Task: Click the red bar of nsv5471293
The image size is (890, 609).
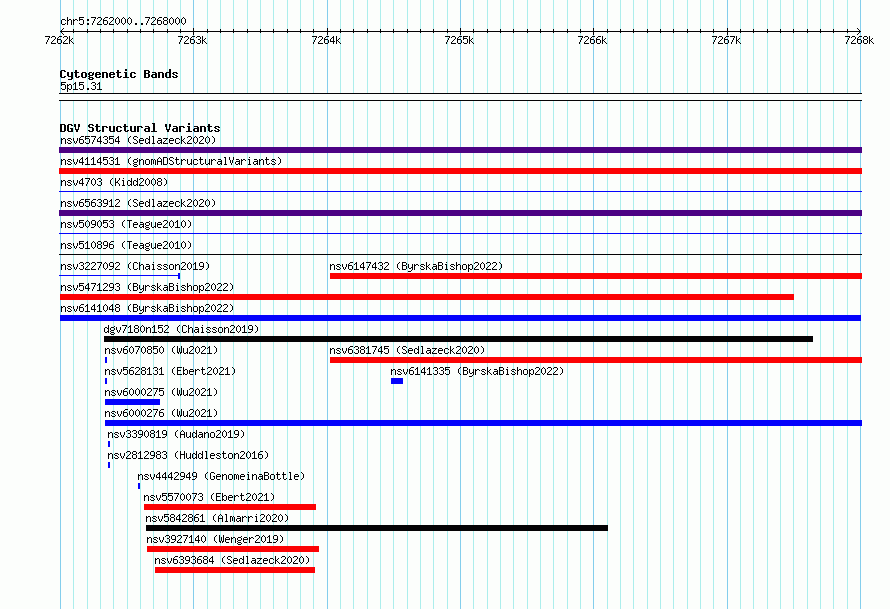Action: click(427, 297)
